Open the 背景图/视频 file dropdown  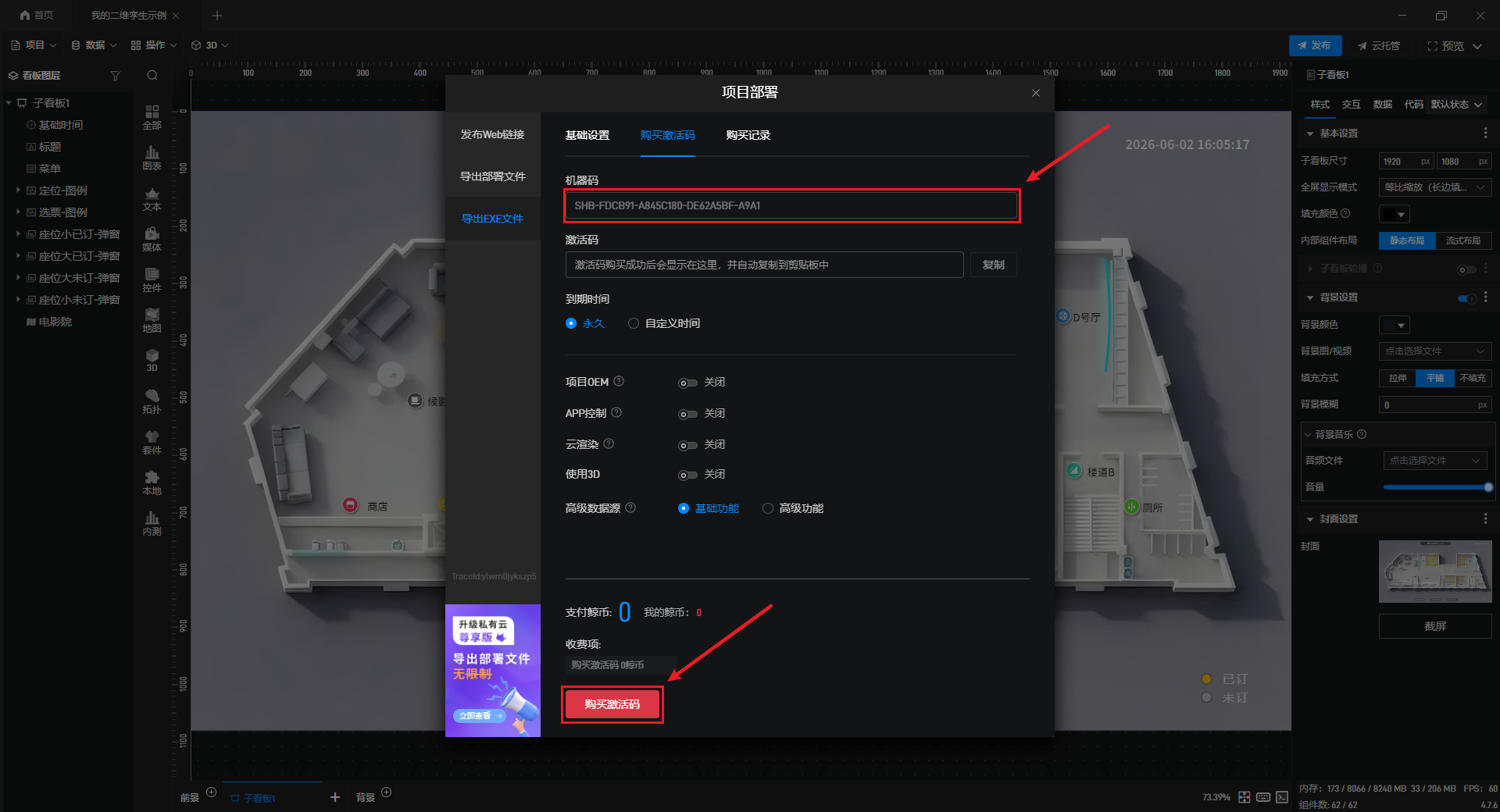tap(1434, 351)
